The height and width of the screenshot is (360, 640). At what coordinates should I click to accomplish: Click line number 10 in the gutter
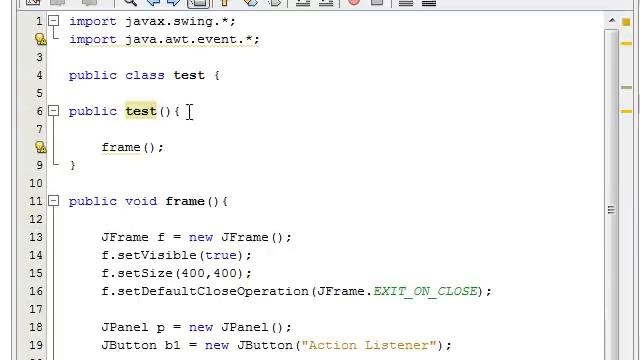36,183
